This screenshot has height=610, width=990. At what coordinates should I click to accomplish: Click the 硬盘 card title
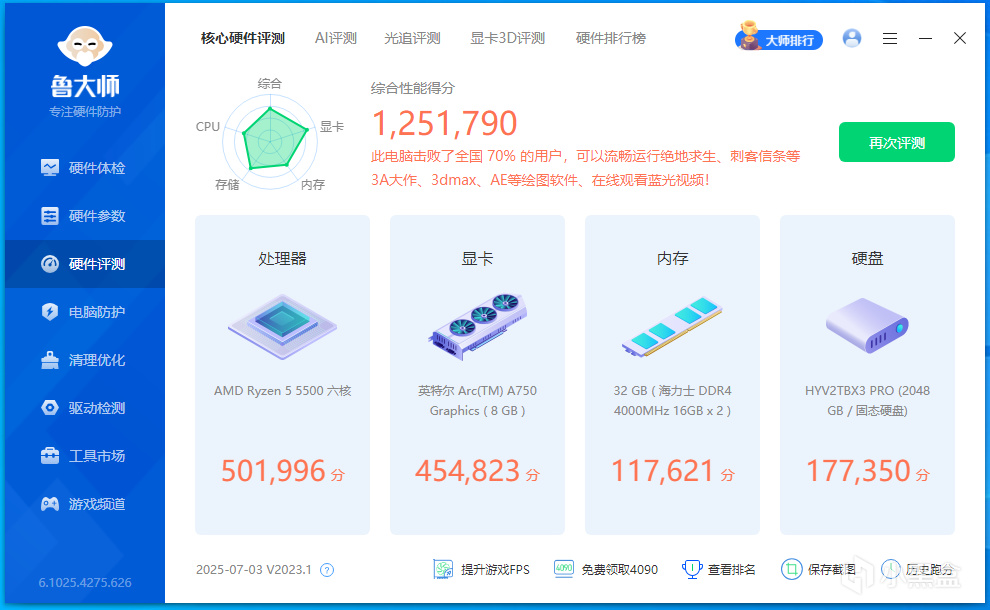tap(867, 258)
